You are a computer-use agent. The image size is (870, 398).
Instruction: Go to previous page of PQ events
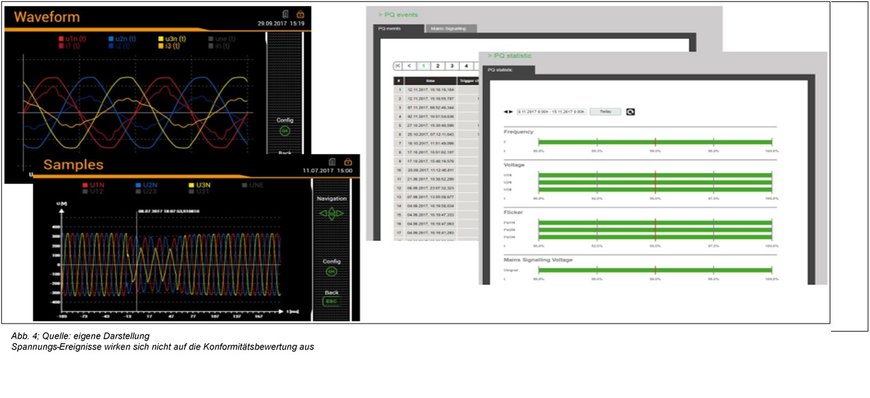click(x=409, y=66)
